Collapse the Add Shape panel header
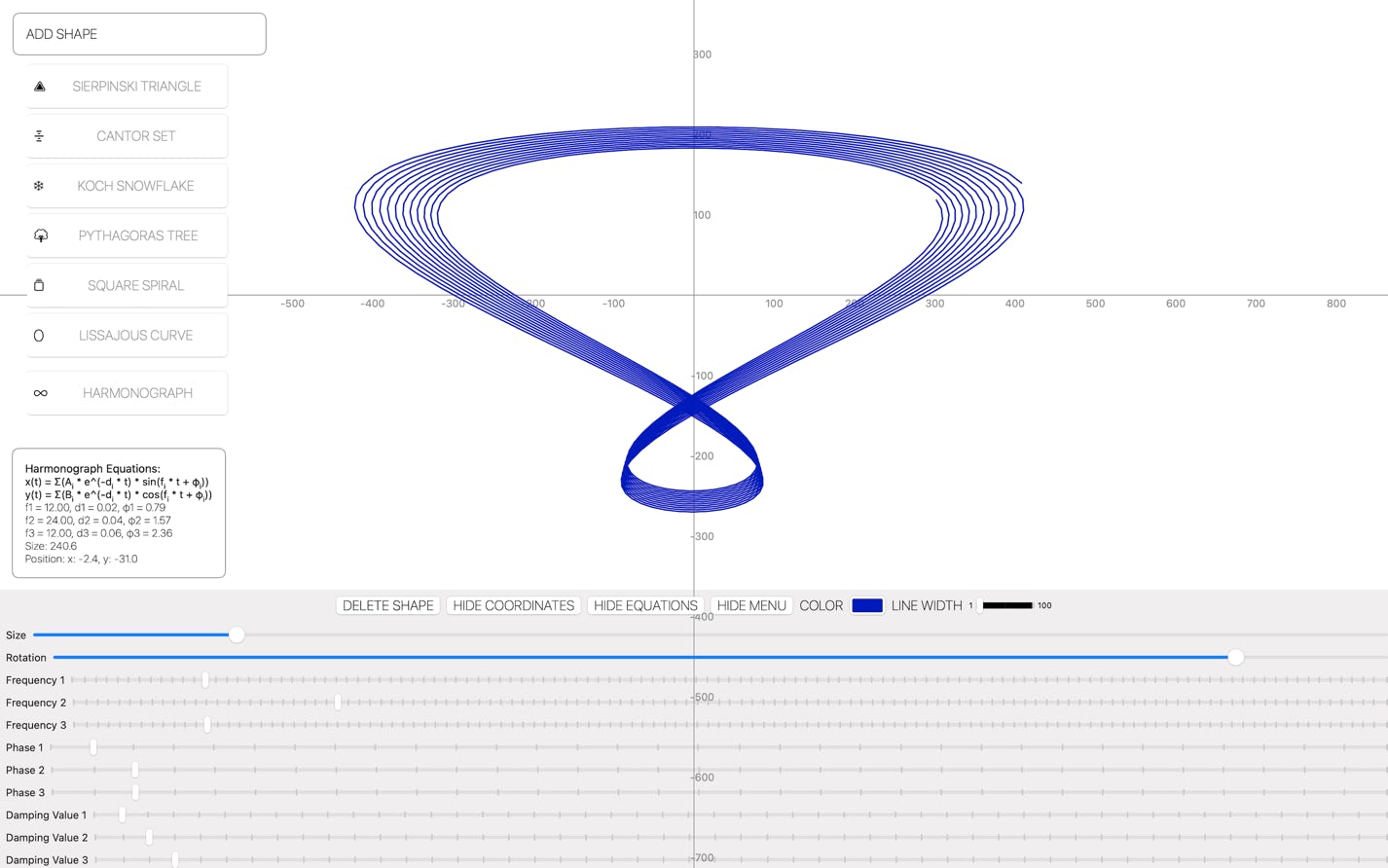Screen dimensions: 1388x868 click(x=139, y=34)
